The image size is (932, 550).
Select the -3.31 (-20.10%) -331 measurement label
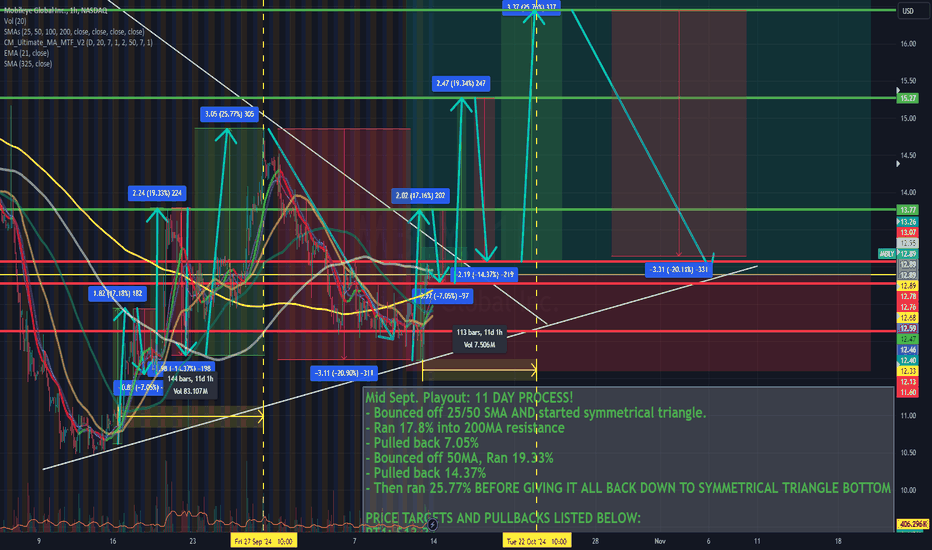[x=679, y=270]
